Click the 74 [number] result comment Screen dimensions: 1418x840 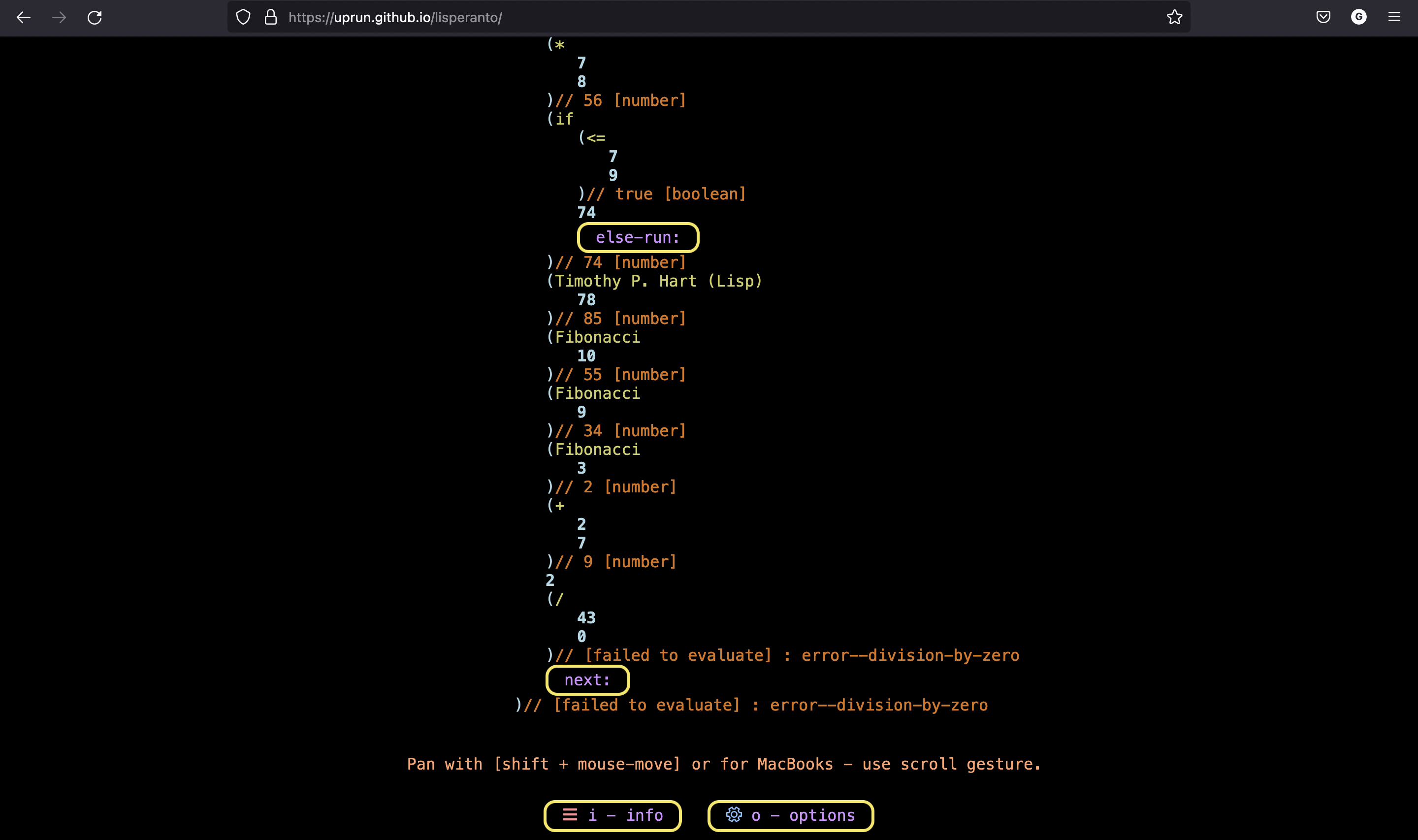click(620, 262)
